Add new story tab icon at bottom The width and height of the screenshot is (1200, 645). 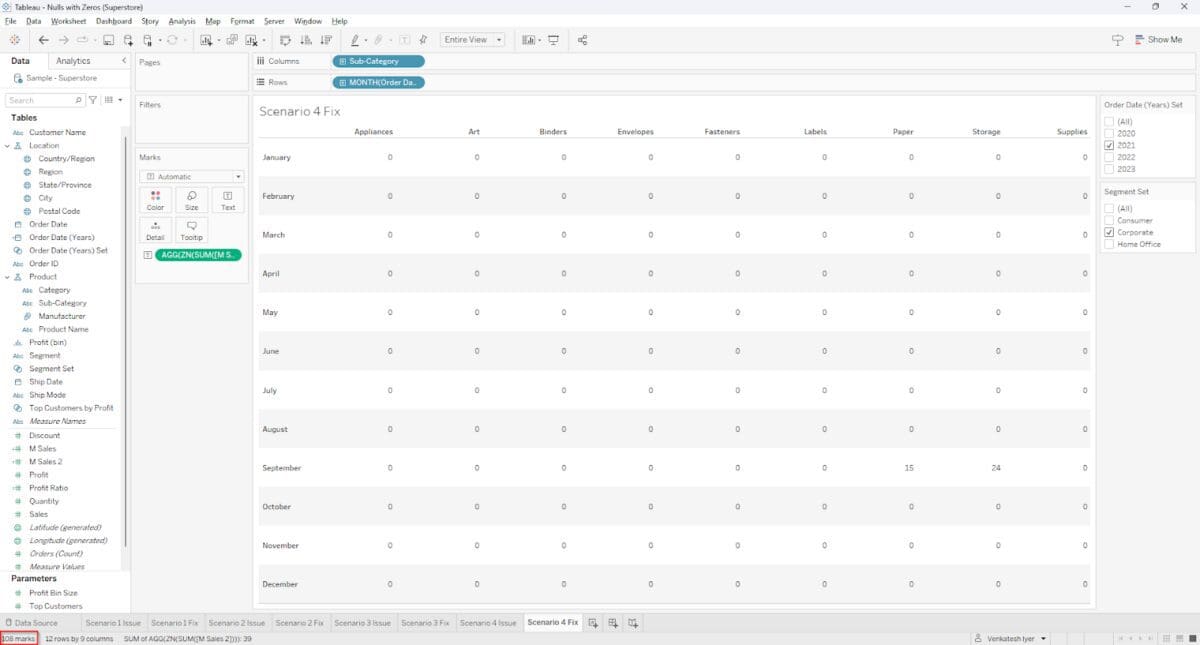(632, 623)
